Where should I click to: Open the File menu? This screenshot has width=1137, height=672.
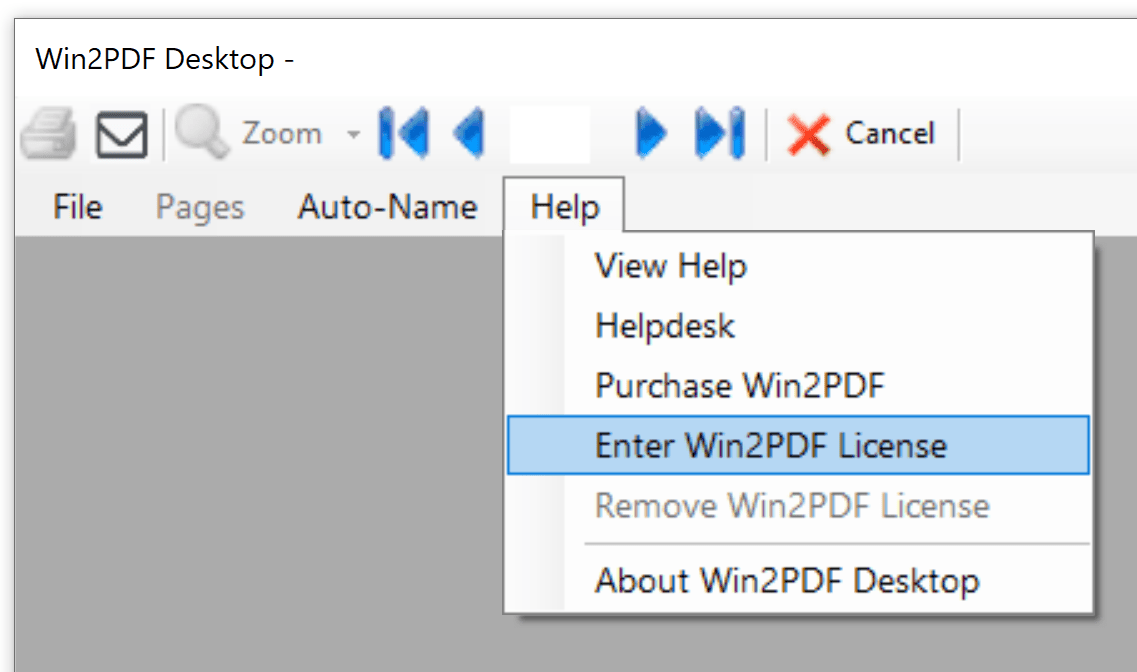pos(78,207)
